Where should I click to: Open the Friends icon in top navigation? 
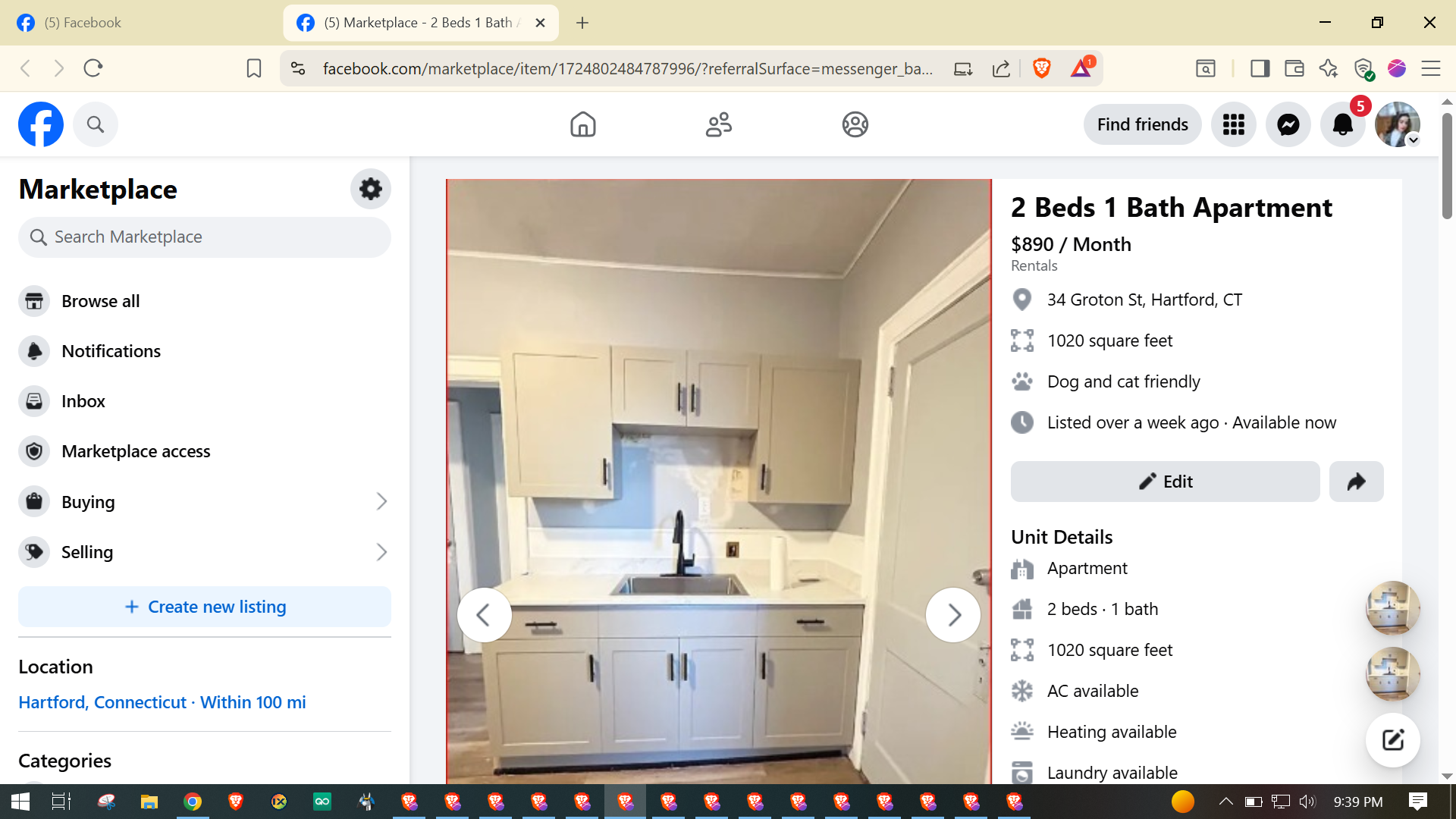(x=718, y=124)
